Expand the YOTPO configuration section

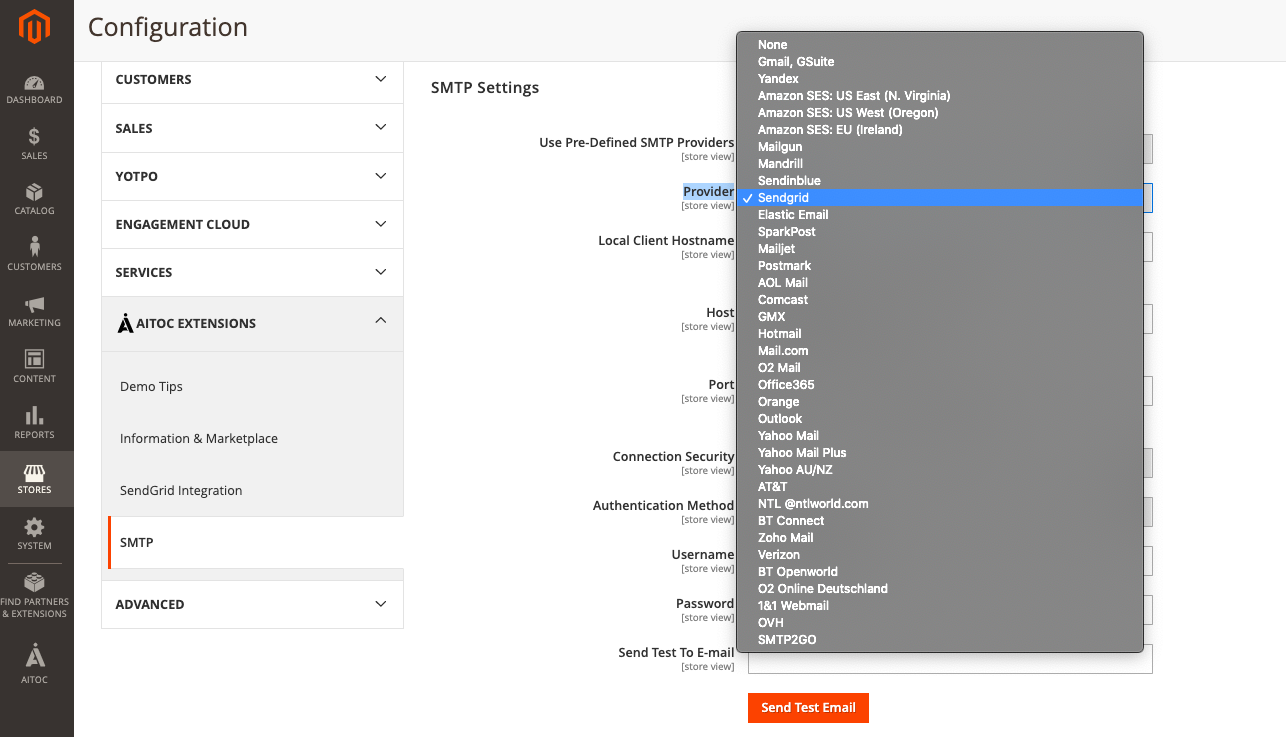tap(252, 176)
